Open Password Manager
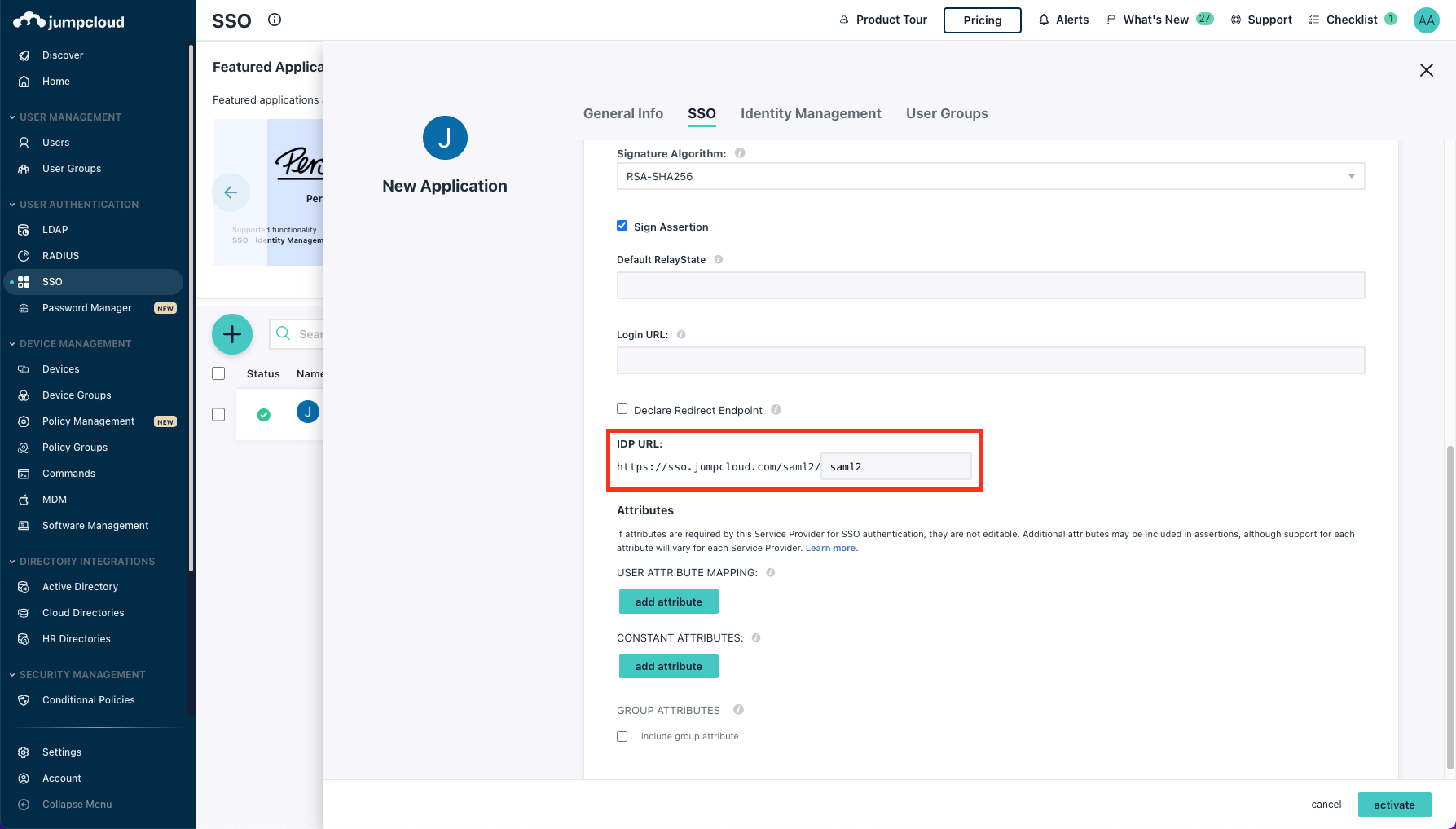The height and width of the screenshot is (829, 1456). [x=87, y=308]
